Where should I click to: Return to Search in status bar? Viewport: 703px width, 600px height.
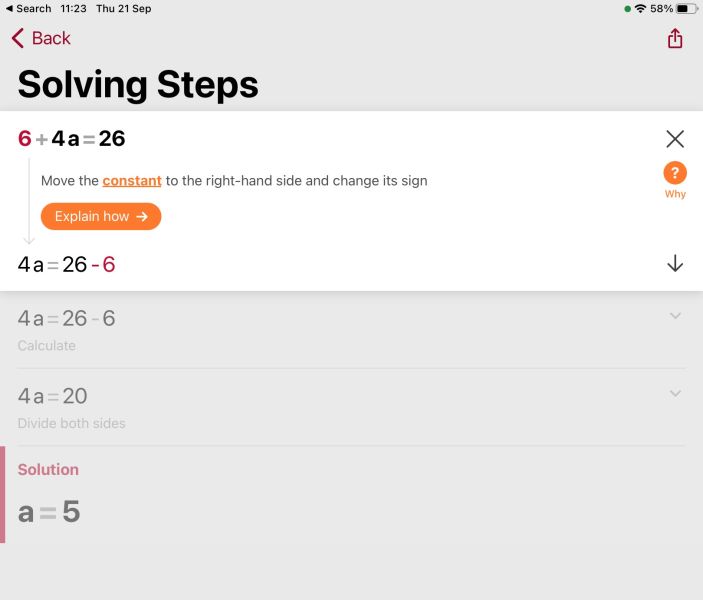pos(29,9)
